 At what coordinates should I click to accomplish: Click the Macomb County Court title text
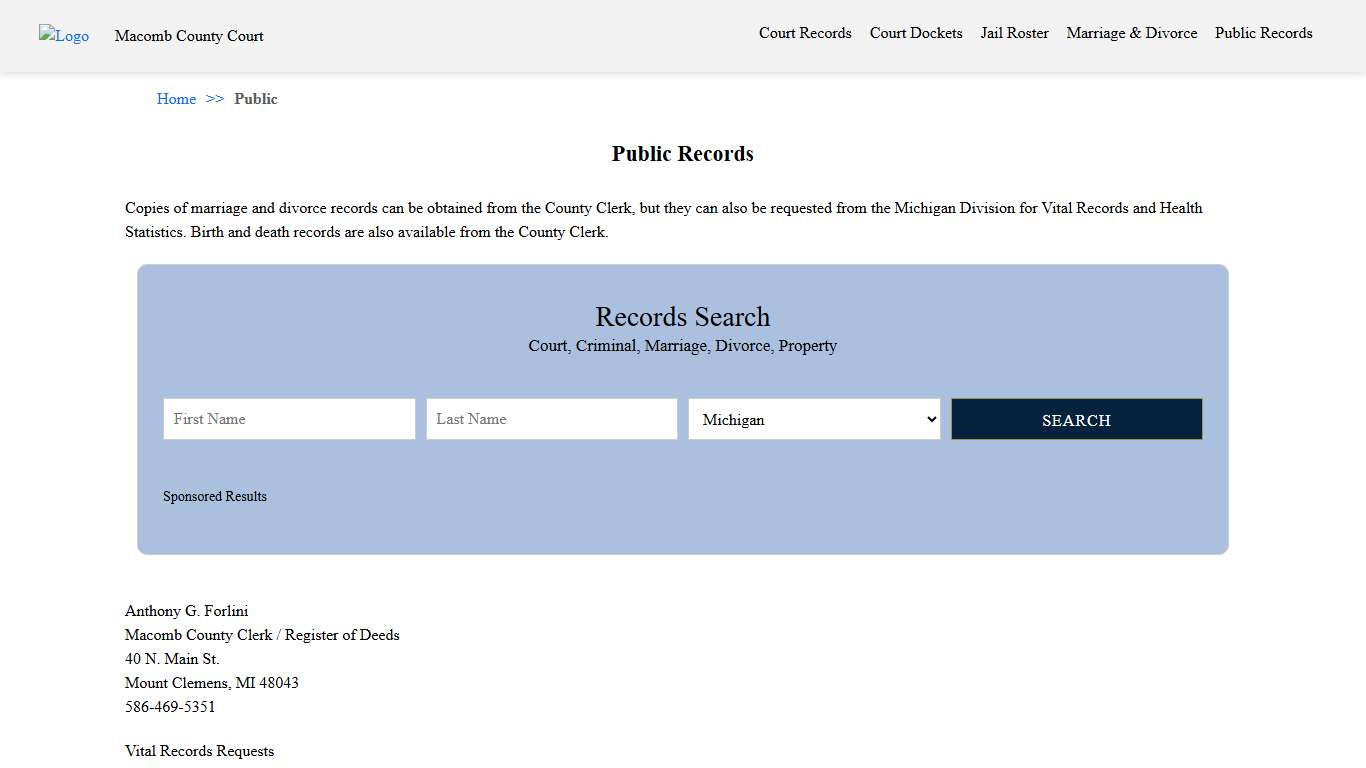click(189, 36)
